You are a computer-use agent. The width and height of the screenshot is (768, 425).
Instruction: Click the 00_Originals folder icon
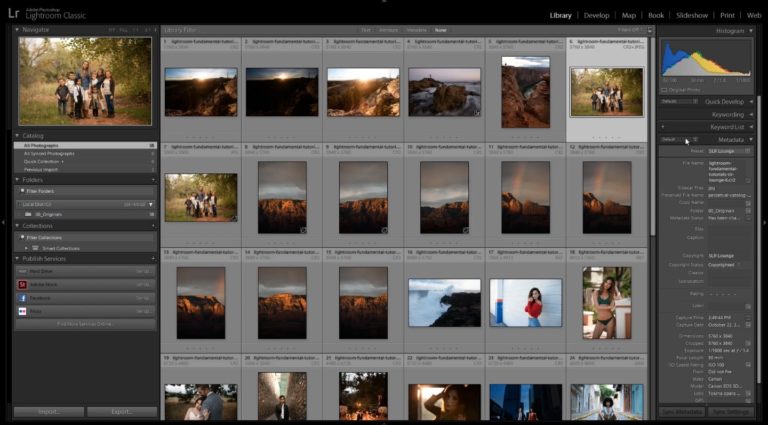(x=28, y=214)
